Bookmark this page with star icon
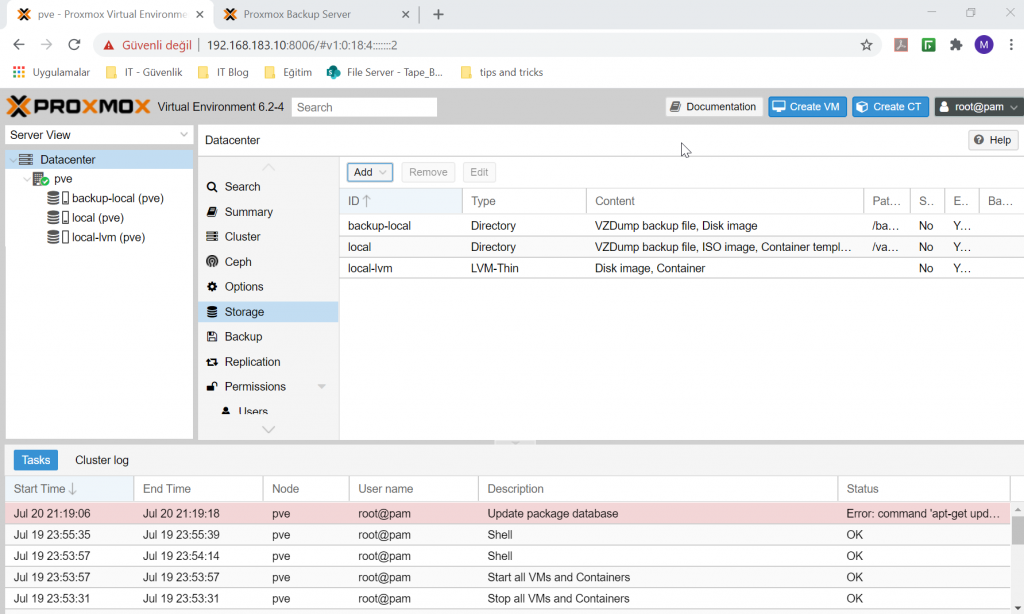 (x=867, y=45)
